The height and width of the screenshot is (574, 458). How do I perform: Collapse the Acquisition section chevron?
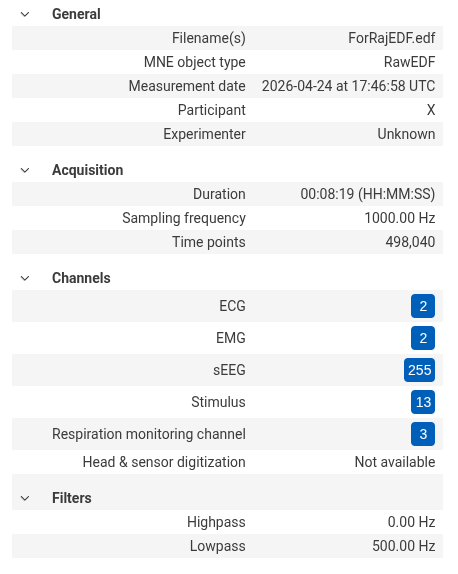pos(25,170)
